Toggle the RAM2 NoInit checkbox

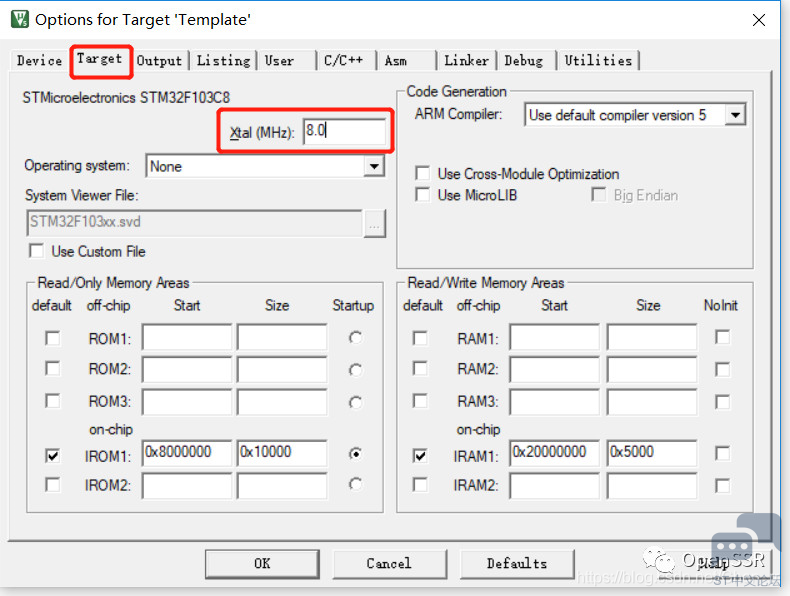coord(722,370)
